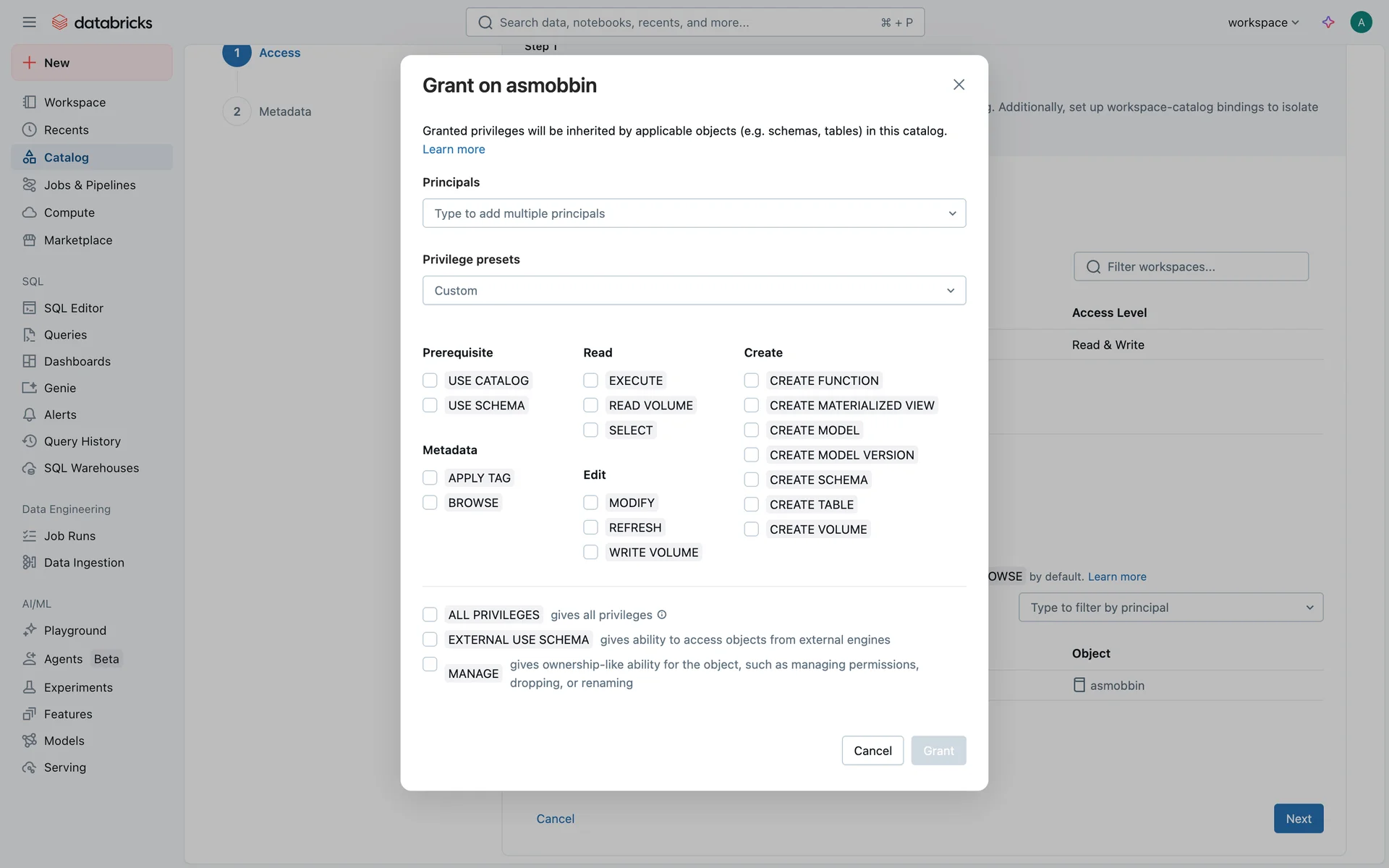Open the workspace switcher dropdown
Image resolution: width=1389 pixels, height=868 pixels.
(x=1263, y=22)
